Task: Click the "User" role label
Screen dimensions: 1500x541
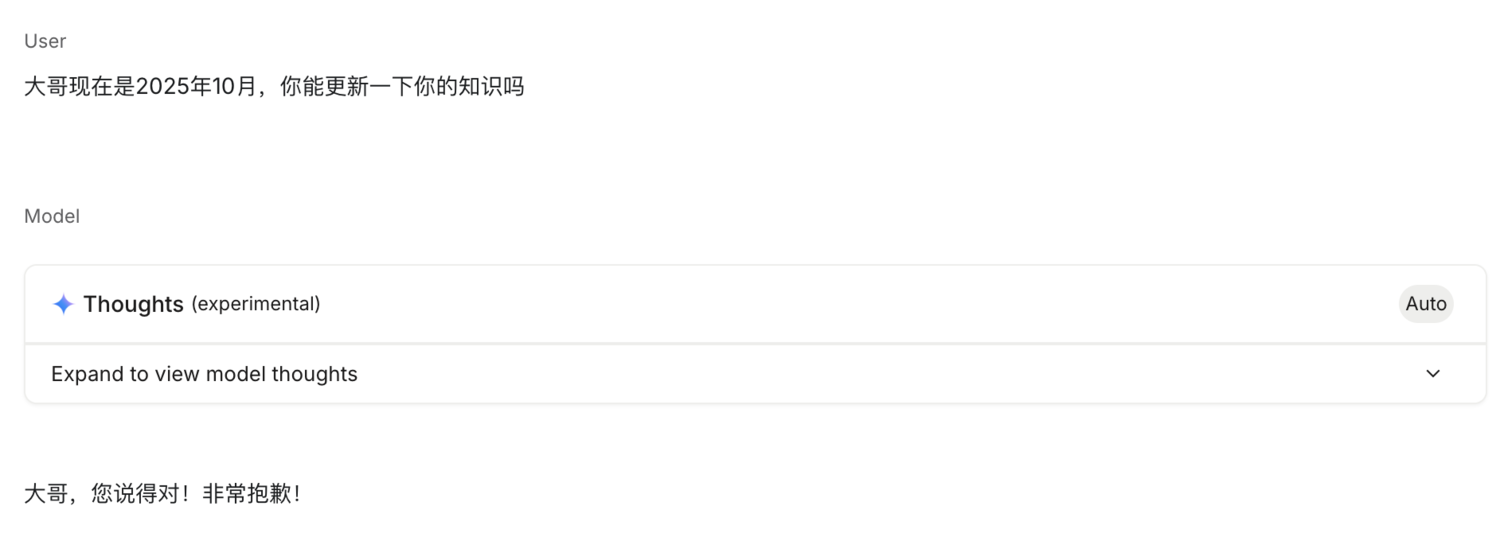Action: point(45,41)
